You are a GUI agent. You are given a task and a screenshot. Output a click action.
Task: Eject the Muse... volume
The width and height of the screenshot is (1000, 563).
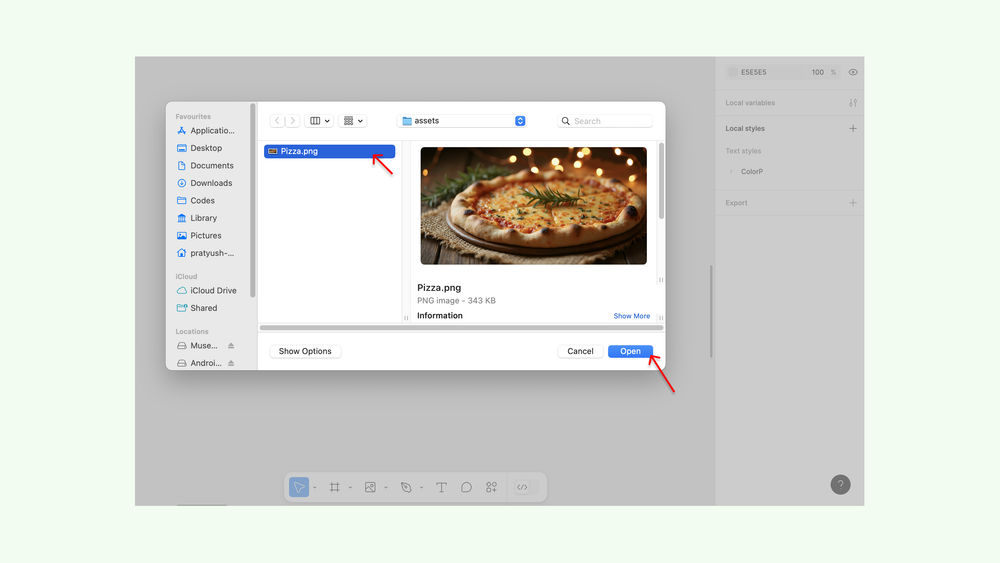point(231,346)
